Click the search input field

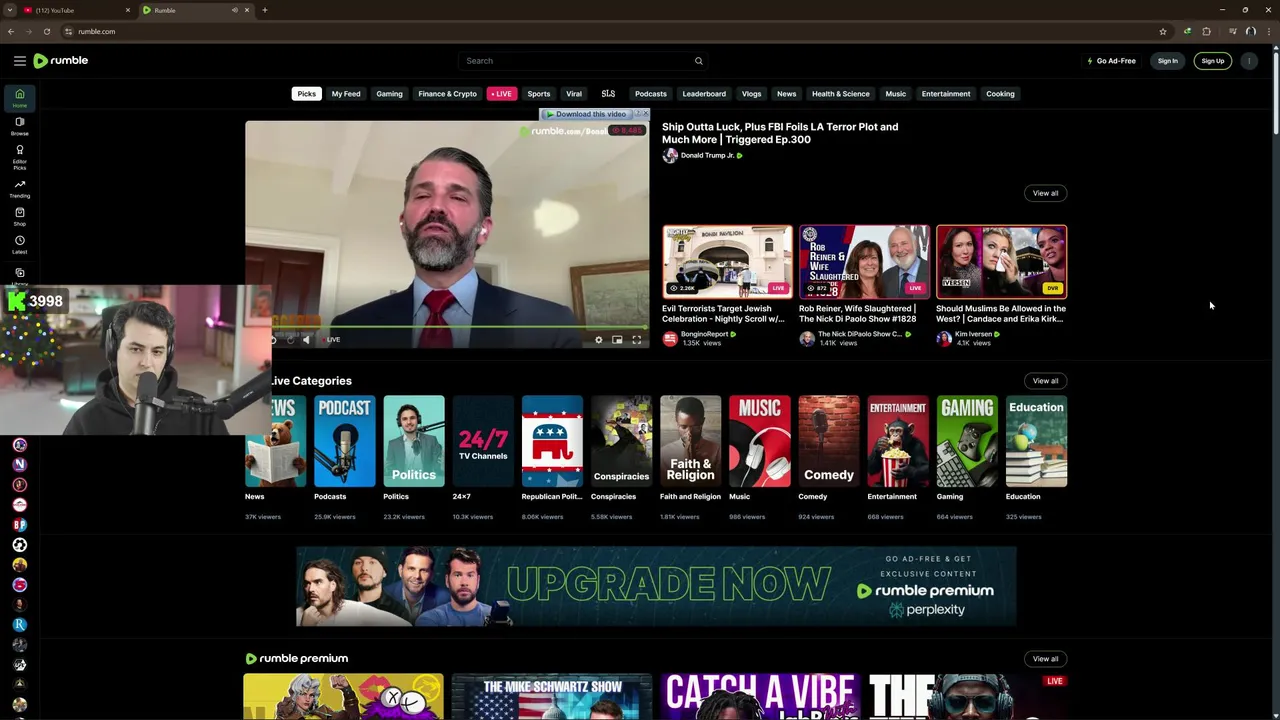pyautogui.click(x=575, y=61)
